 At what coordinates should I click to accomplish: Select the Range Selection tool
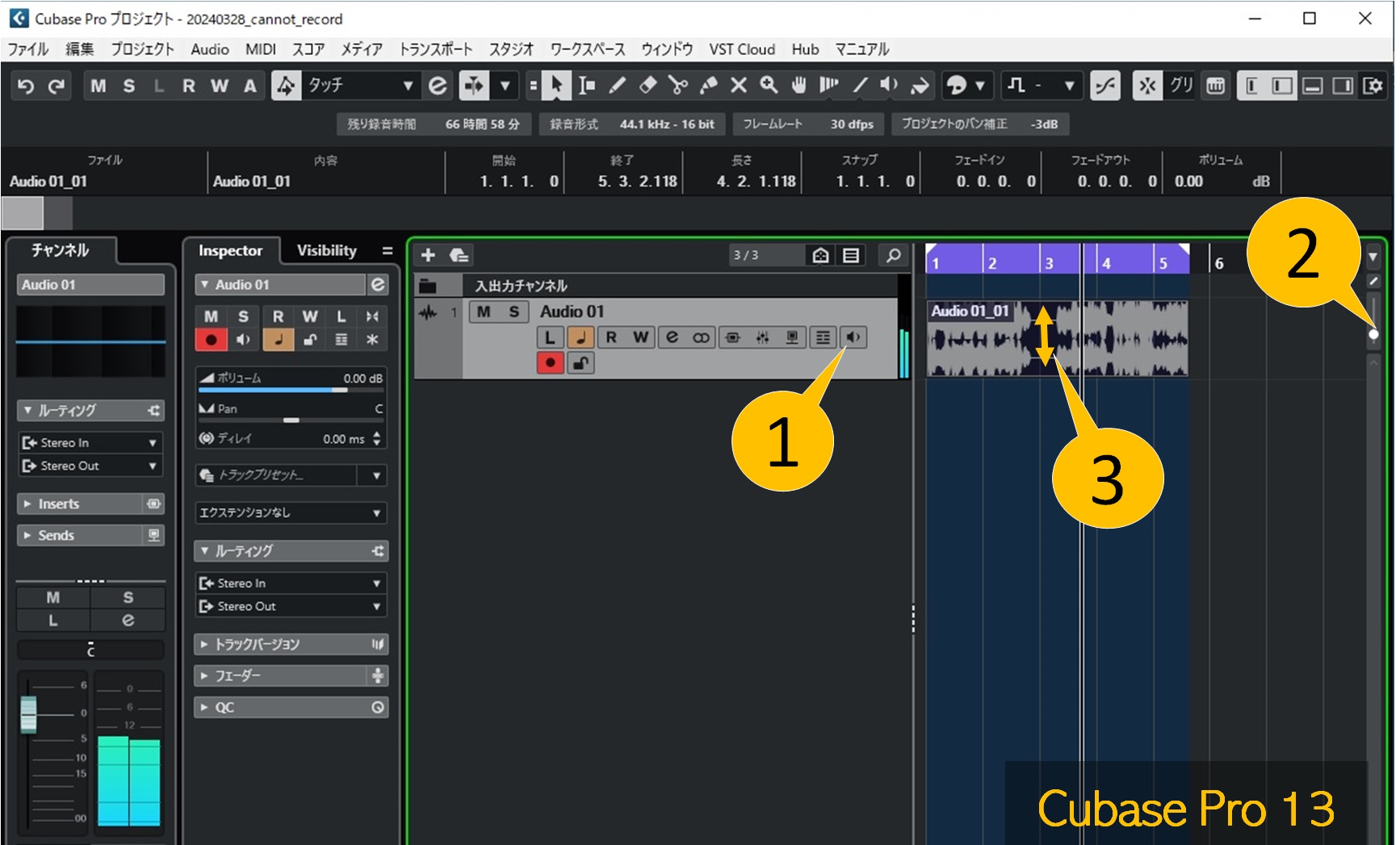click(587, 86)
